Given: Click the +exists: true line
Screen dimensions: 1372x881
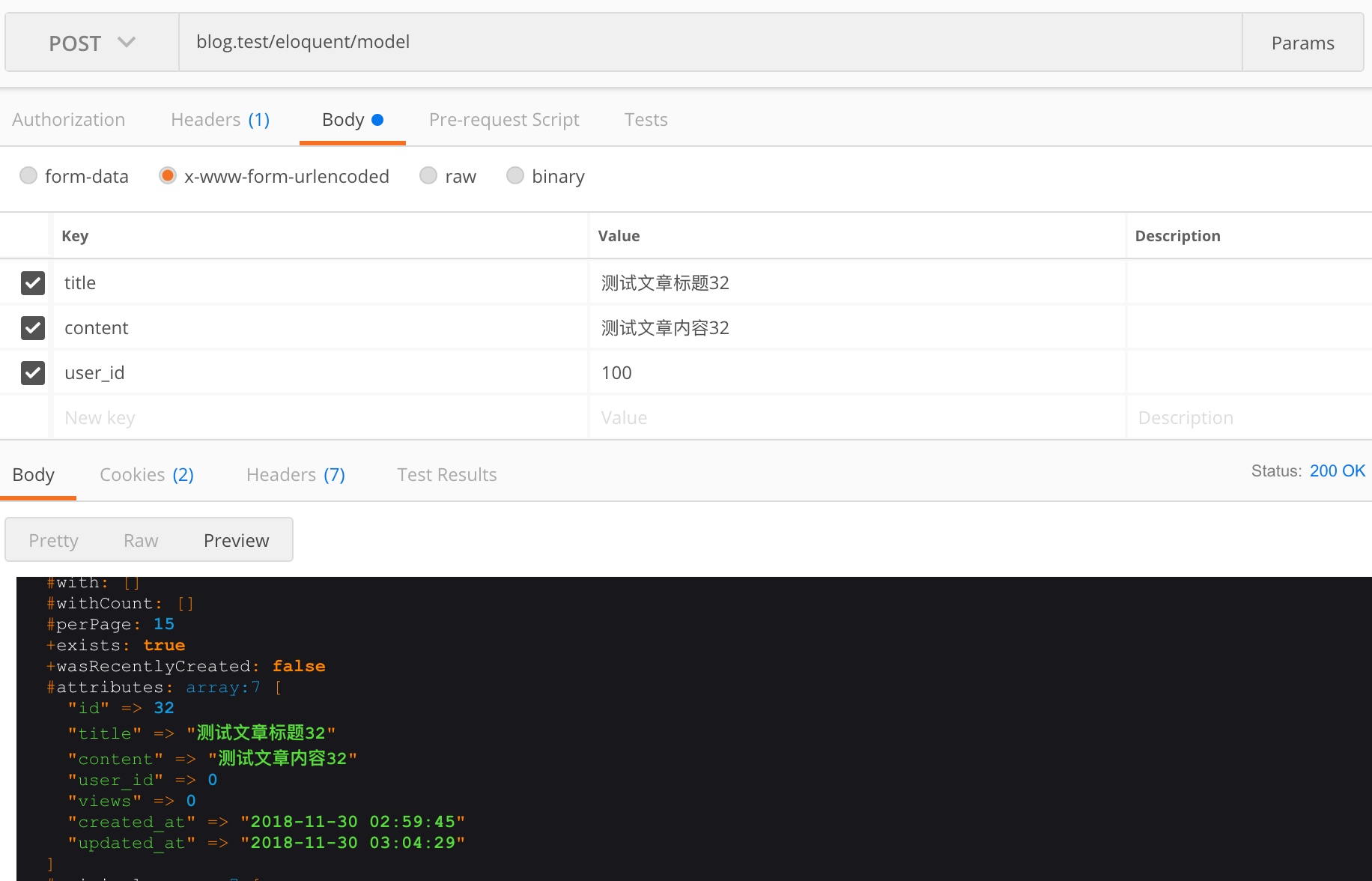Looking at the screenshot, I should [115, 645].
